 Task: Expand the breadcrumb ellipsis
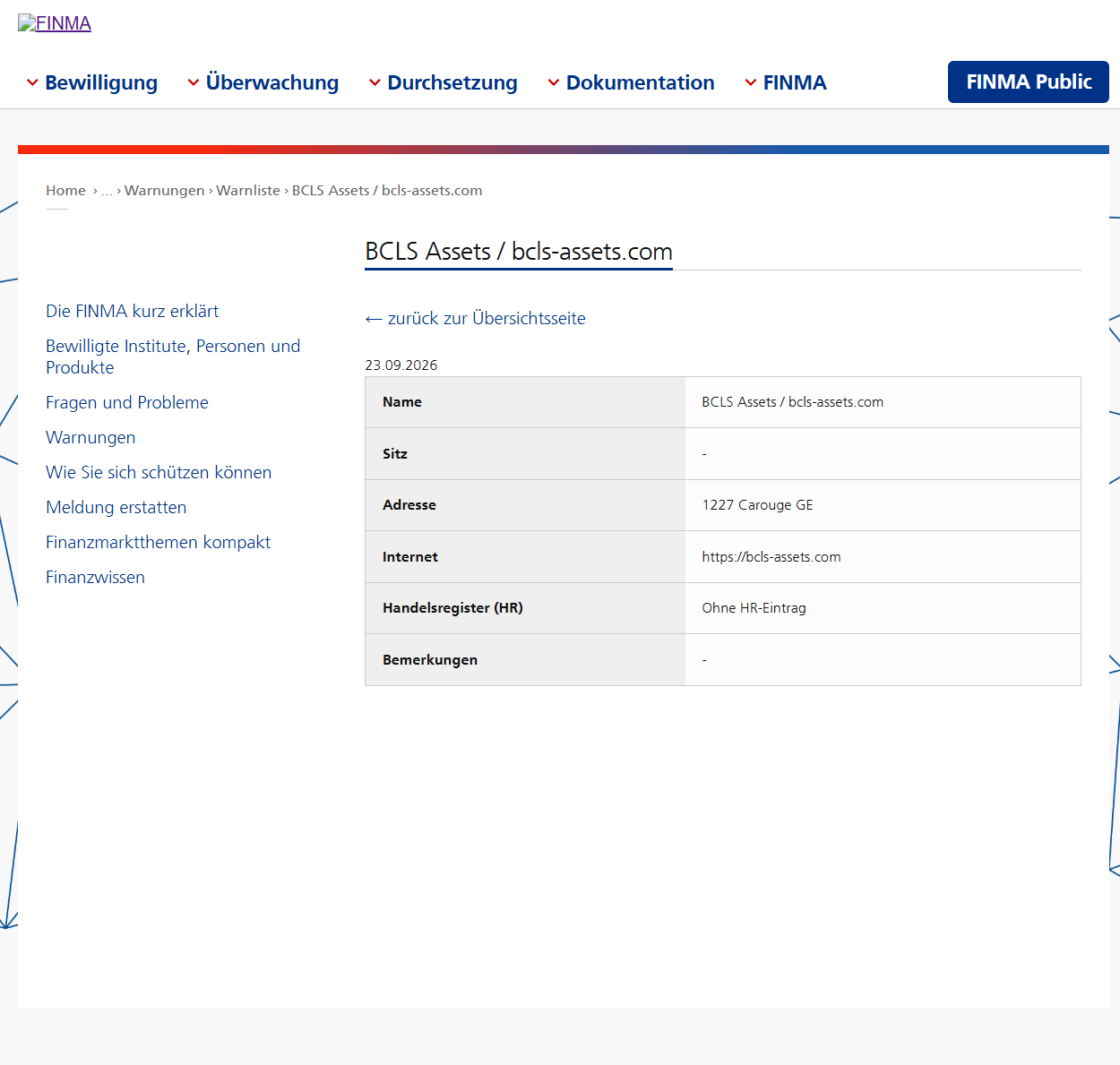[107, 190]
